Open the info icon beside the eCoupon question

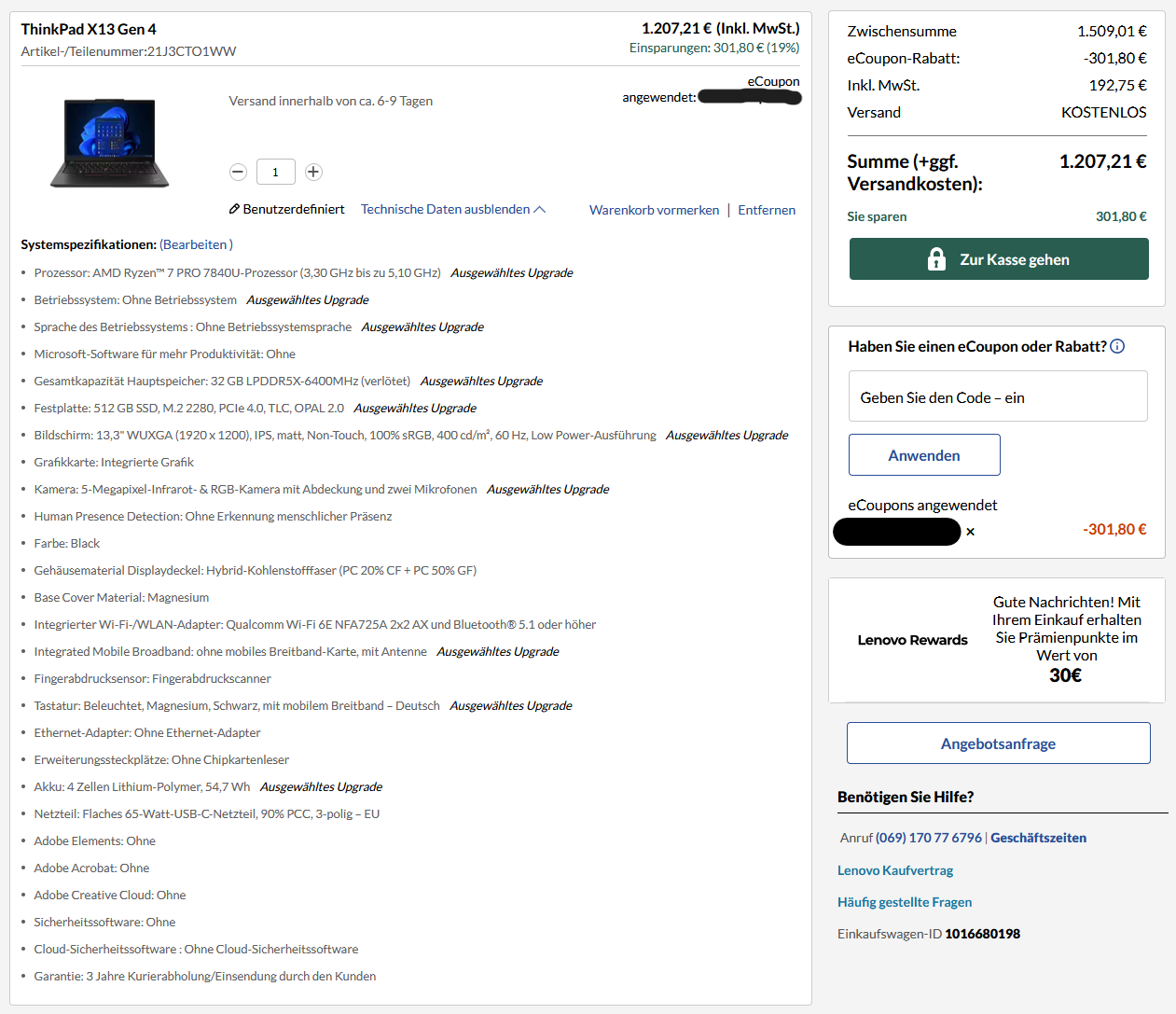1117,345
